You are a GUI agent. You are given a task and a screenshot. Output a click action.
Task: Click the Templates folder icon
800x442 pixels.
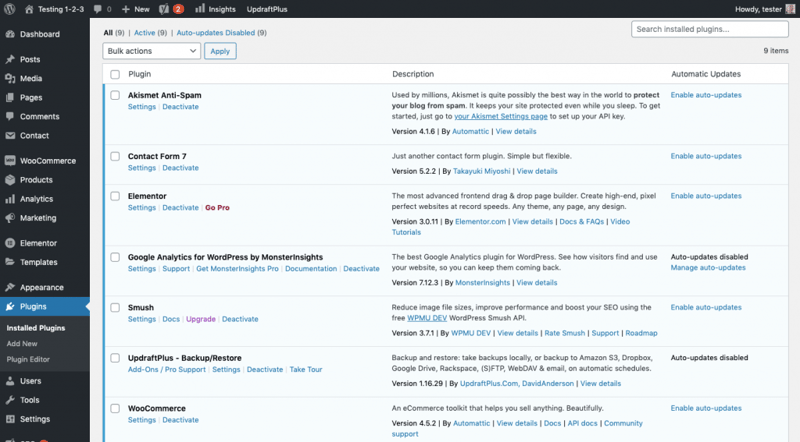[10, 262]
